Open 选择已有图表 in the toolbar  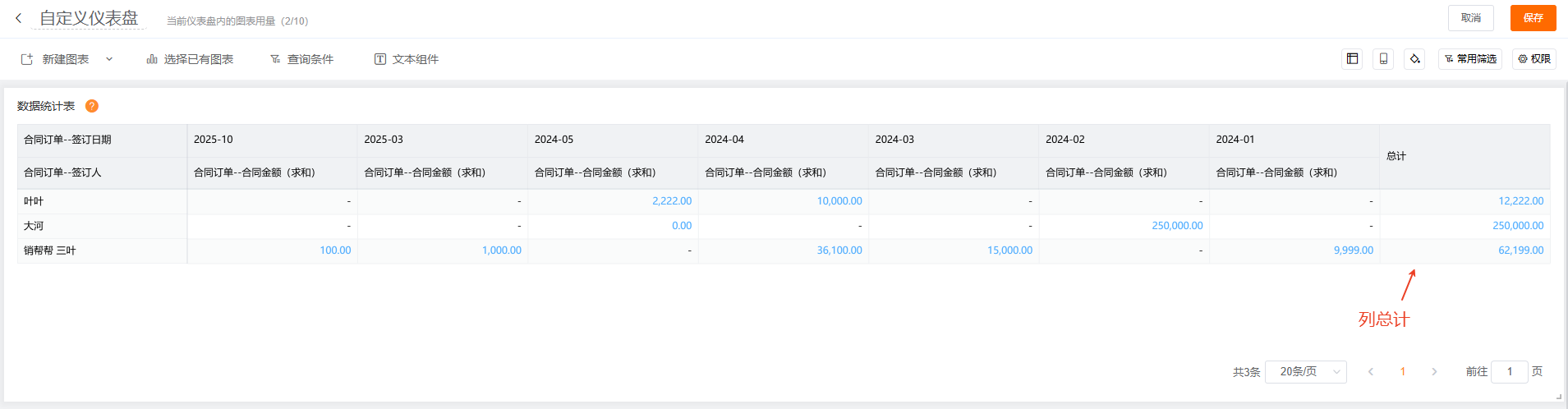click(x=190, y=59)
